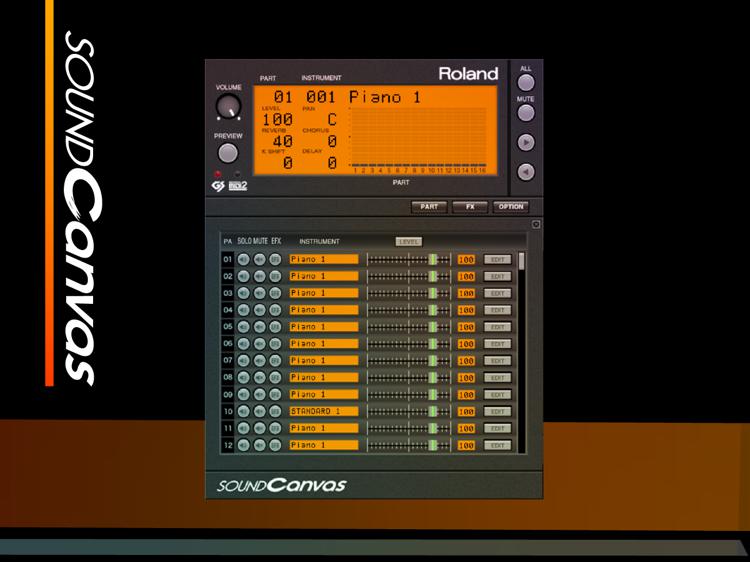
Task: Click the level value 100 of part 09
Action: click(x=466, y=395)
